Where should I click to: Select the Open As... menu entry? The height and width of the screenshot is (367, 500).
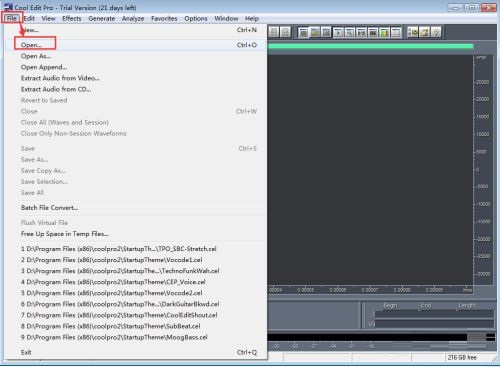[136, 56]
